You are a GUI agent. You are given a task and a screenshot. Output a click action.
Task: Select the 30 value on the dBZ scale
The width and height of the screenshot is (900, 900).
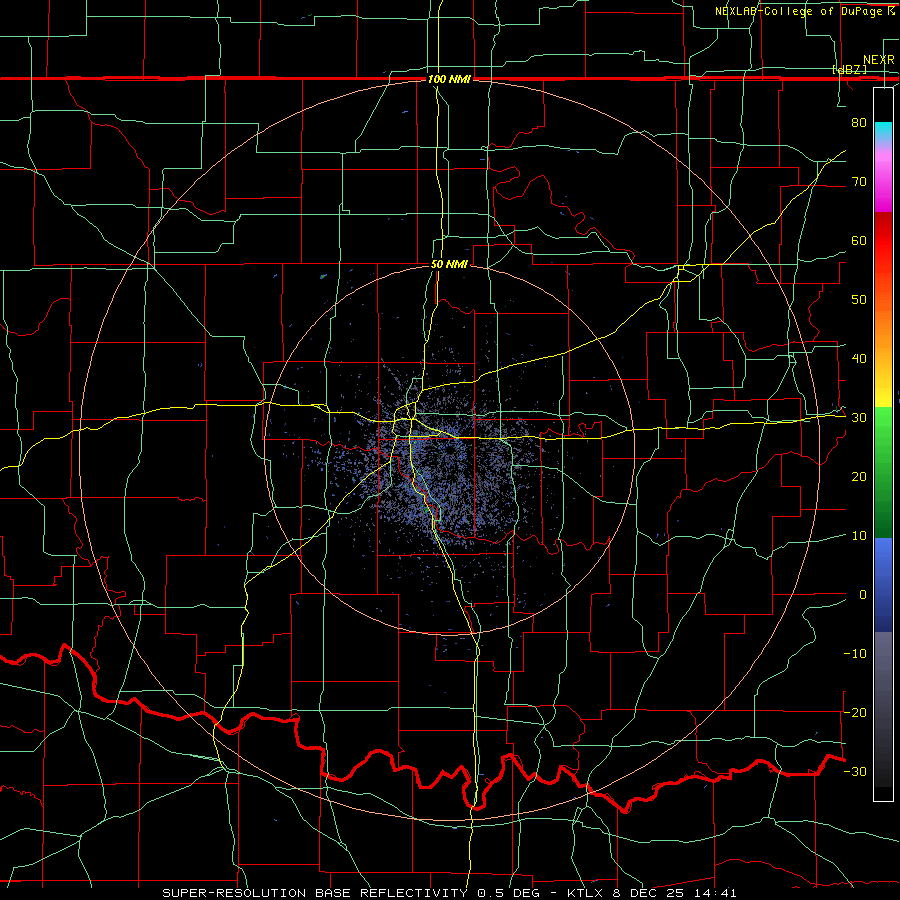coord(859,418)
